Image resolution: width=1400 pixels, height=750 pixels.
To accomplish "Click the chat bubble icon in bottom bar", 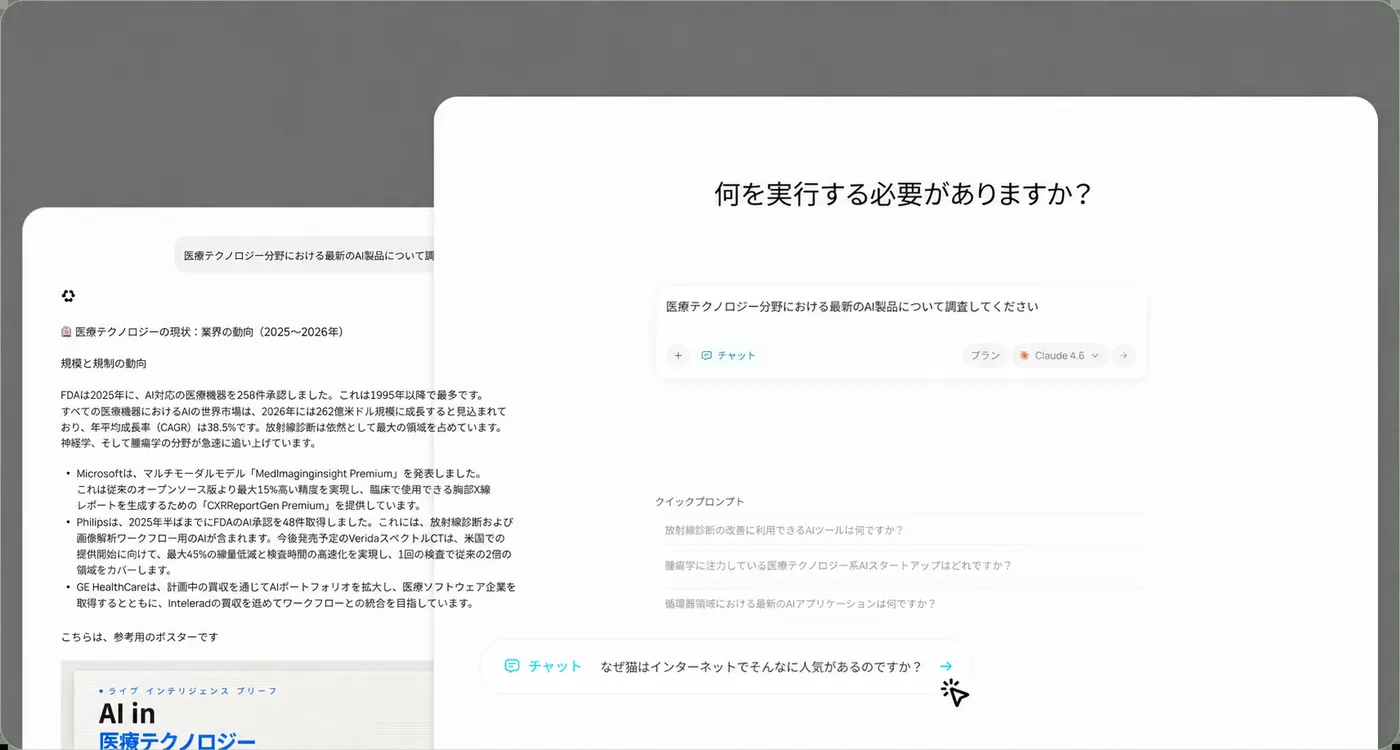I will [512, 666].
